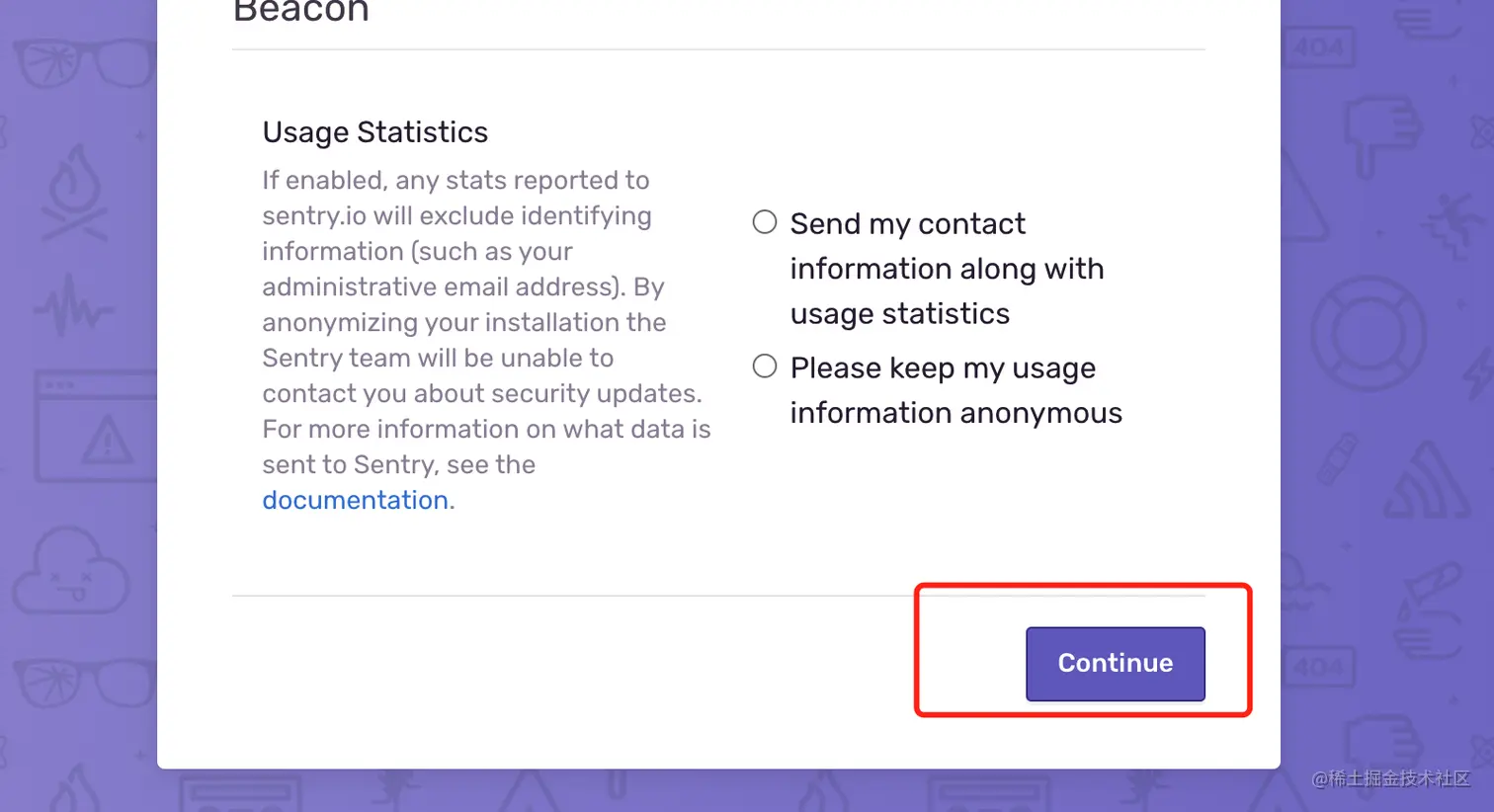The height and width of the screenshot is (812, 1494).
Task: Click the Usage Statistics heading
Action: click(374, 132)
